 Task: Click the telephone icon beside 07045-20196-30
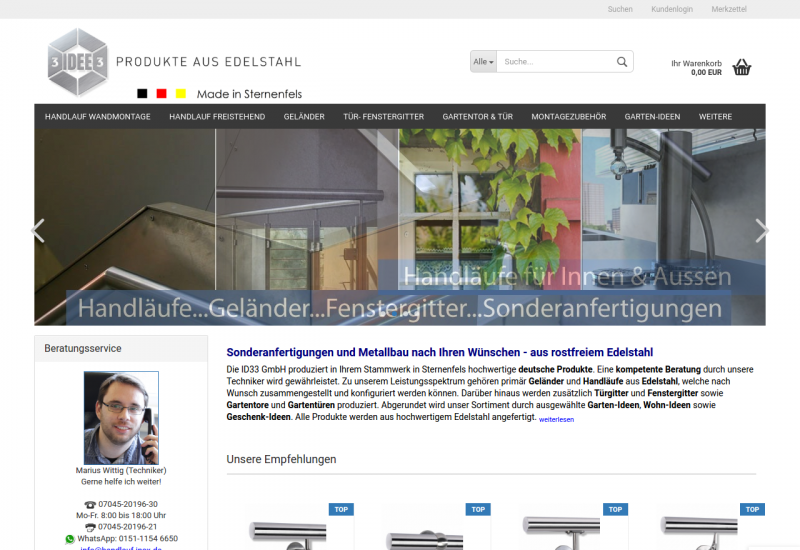(x=90, y=505)
